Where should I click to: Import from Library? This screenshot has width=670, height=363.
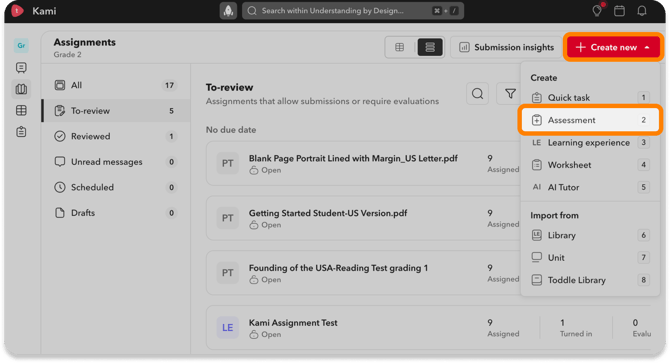point(590,235)
